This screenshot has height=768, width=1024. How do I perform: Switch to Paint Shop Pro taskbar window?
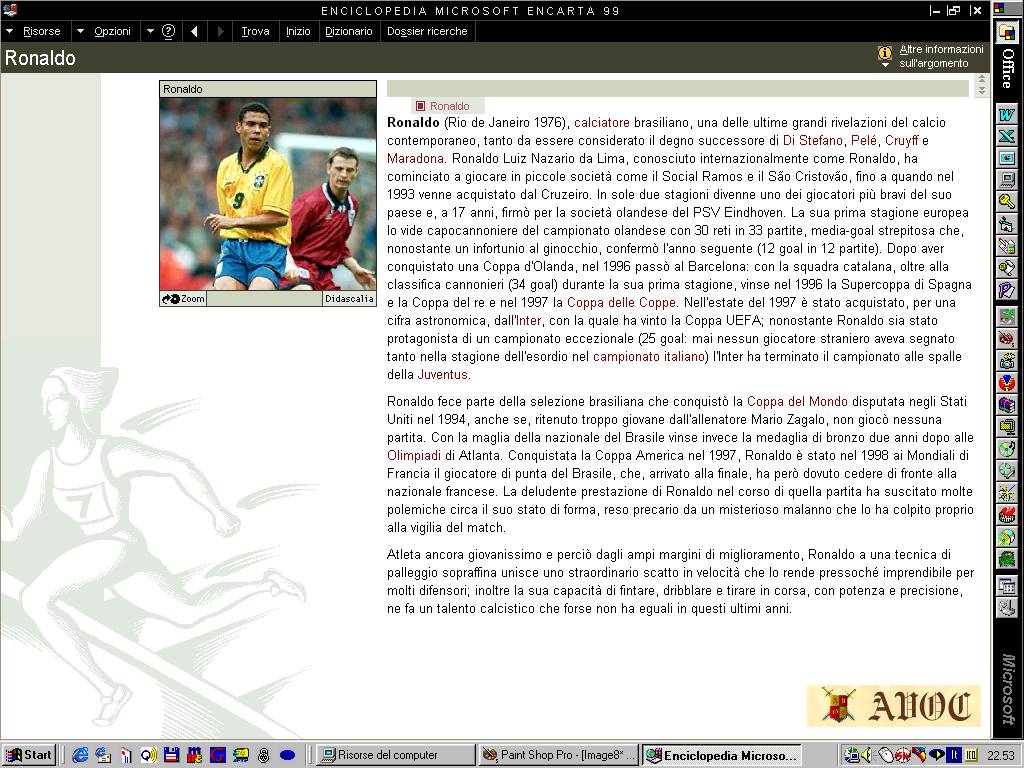pyautogui.click(x=558, y=755)
